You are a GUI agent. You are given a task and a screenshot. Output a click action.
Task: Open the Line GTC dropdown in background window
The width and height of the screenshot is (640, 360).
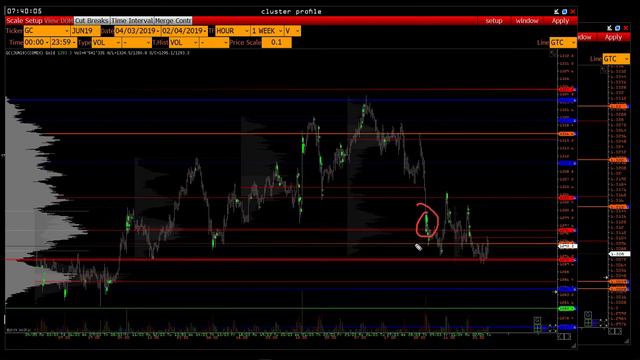tap(616, 59)
